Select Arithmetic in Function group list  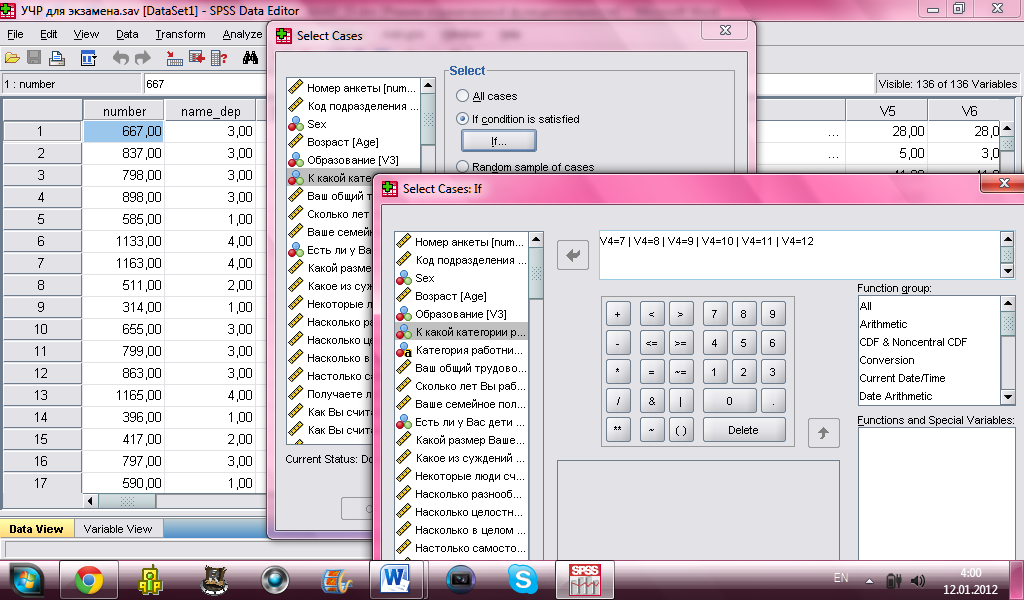point(883,324)
